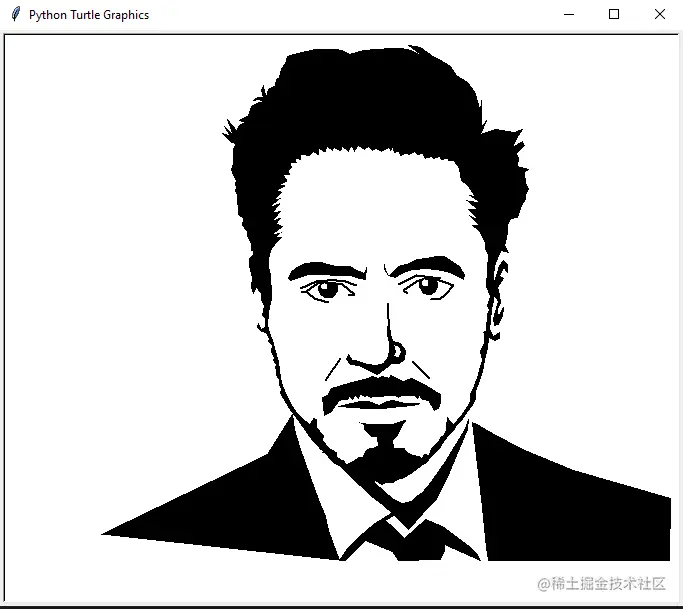Close the Python Turtle Graphics window

point(660,14)
